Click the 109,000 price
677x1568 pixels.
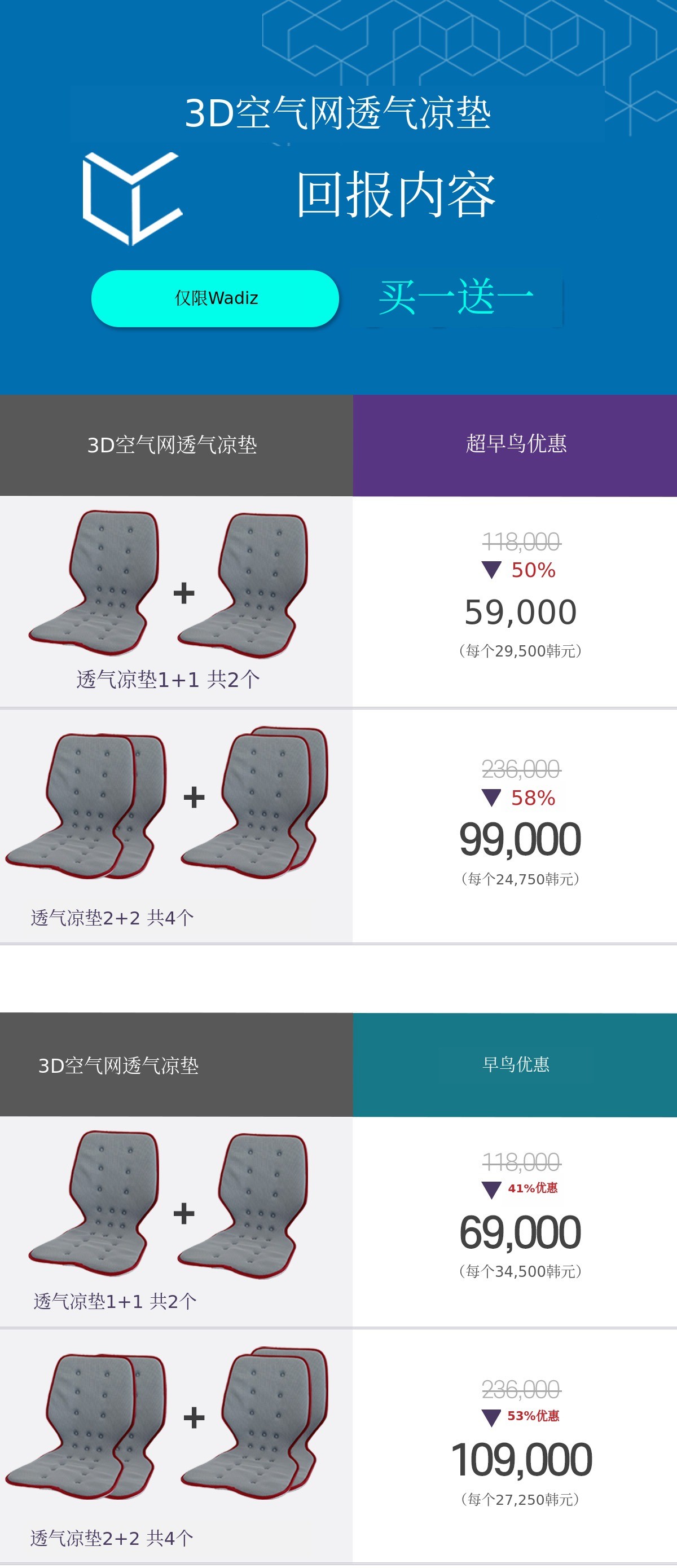pyautogui.click(x=522, y=1460)
